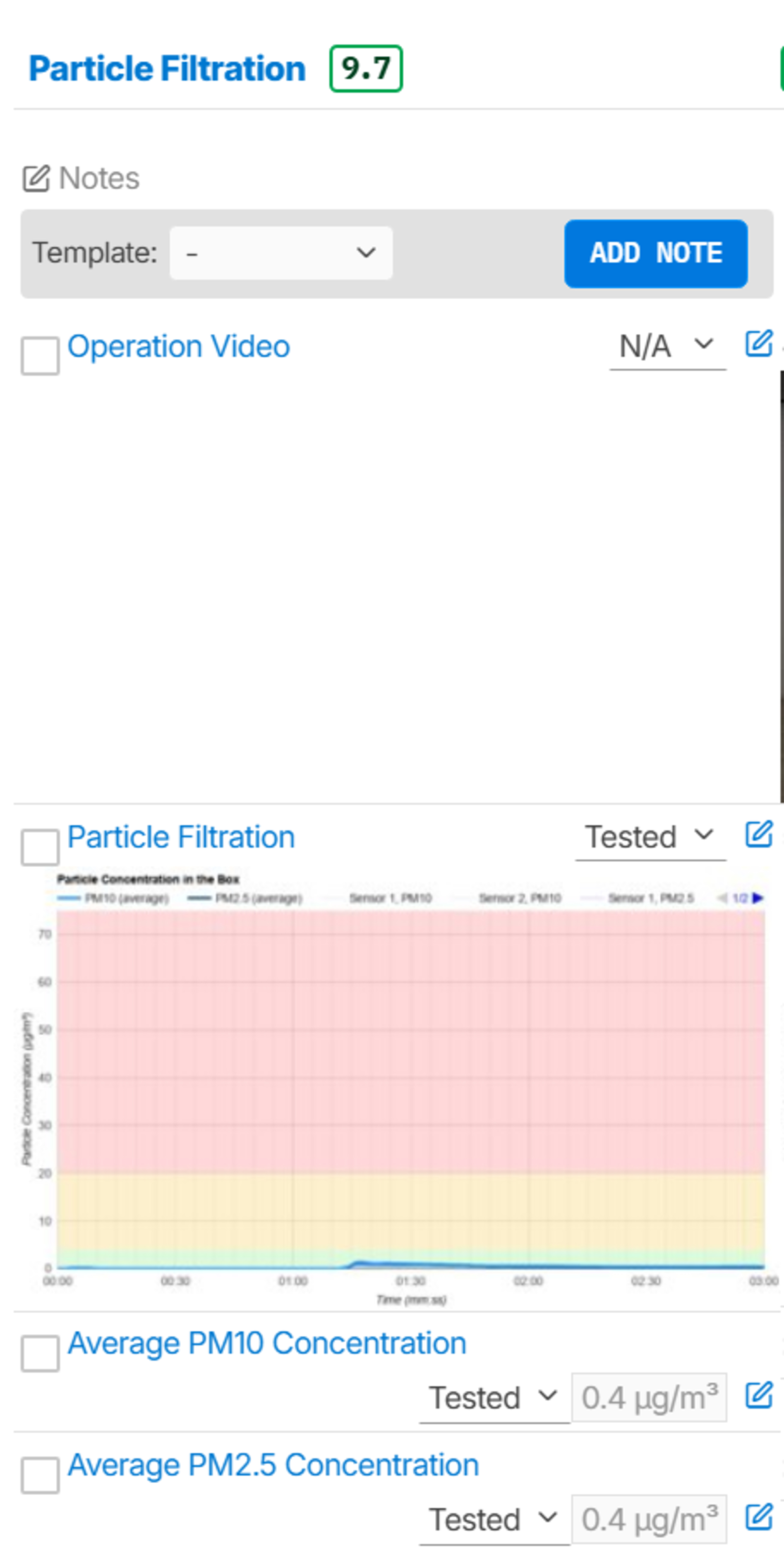Expand the N/A status dropdown for Operation Video
The height and width of the screenshot is (1551, 784).
667,347
